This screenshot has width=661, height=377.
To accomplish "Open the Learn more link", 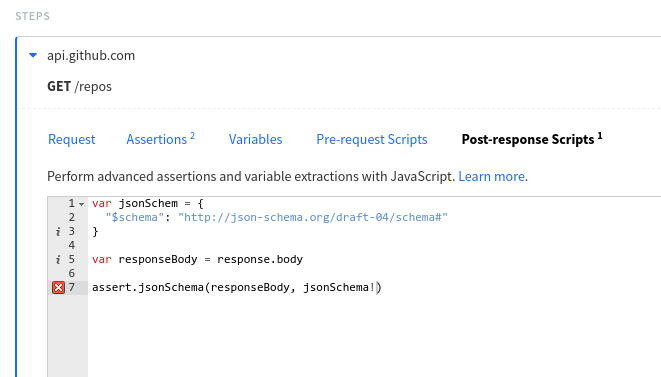I will click(492, 176).
